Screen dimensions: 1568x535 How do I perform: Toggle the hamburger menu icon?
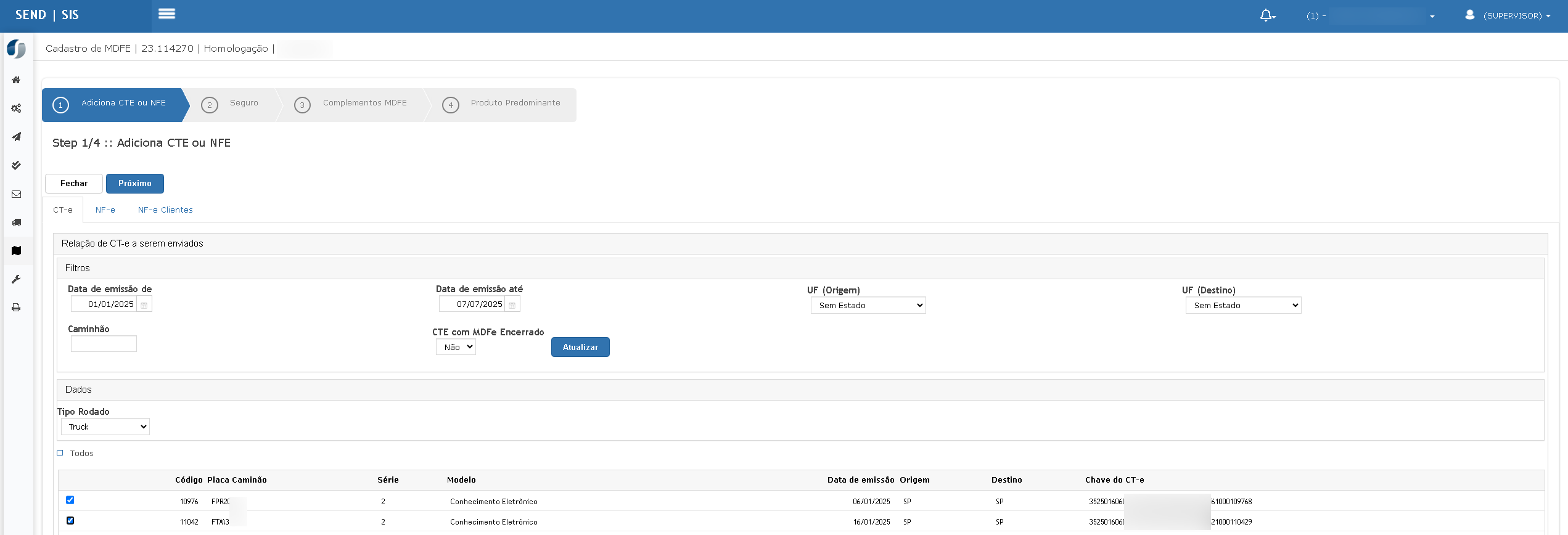(166, 14)
